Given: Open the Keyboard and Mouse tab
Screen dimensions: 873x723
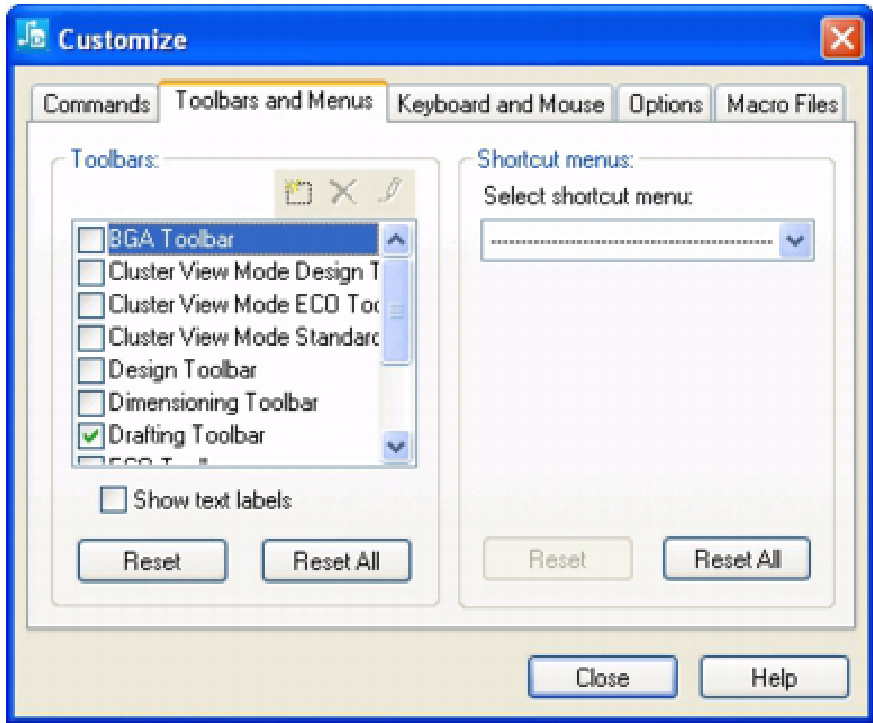Looking at the screenshot, I should [x=500, y=105].
